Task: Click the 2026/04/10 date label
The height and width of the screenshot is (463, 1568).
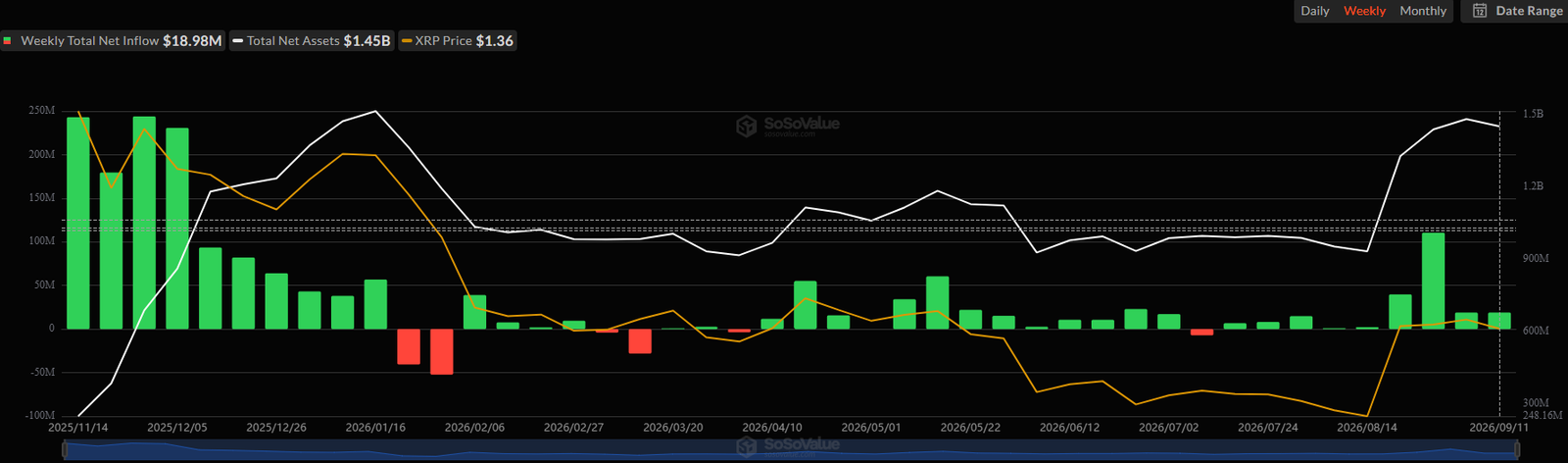Action: (x=771, y=428)
